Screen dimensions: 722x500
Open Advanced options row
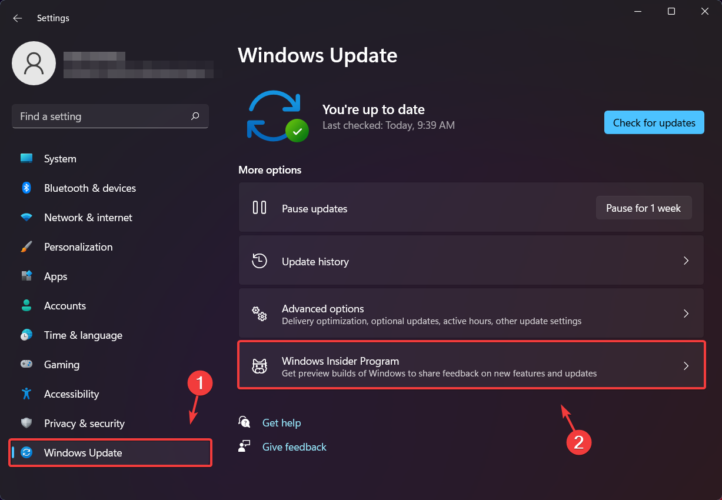tap(471, 314)
